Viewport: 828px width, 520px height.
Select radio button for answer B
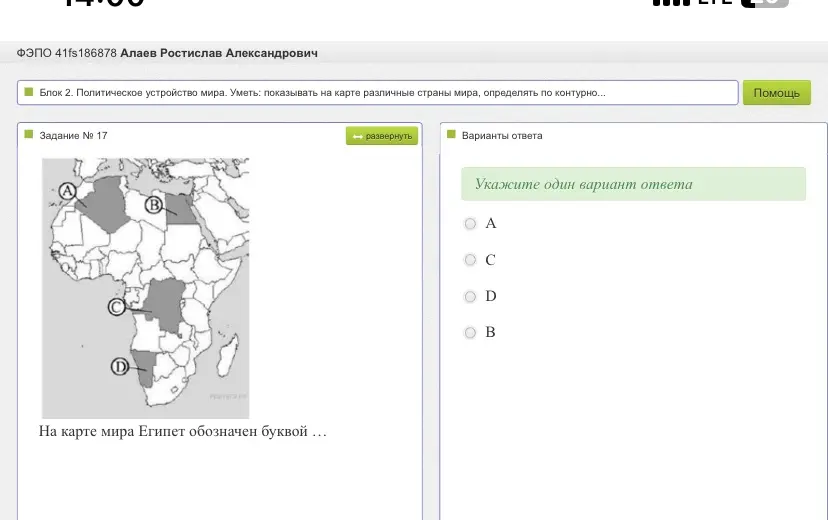coord(470,333)
